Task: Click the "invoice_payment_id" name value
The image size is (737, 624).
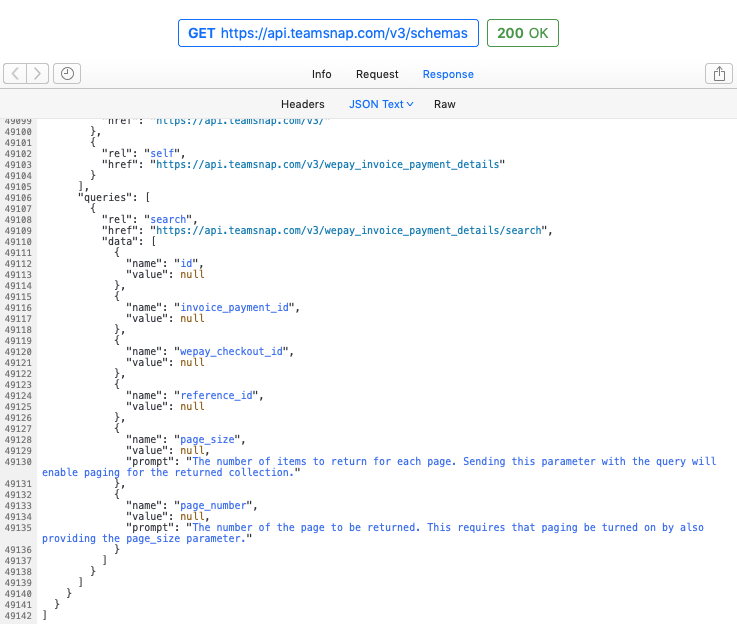Action: (x=235, y=308)
